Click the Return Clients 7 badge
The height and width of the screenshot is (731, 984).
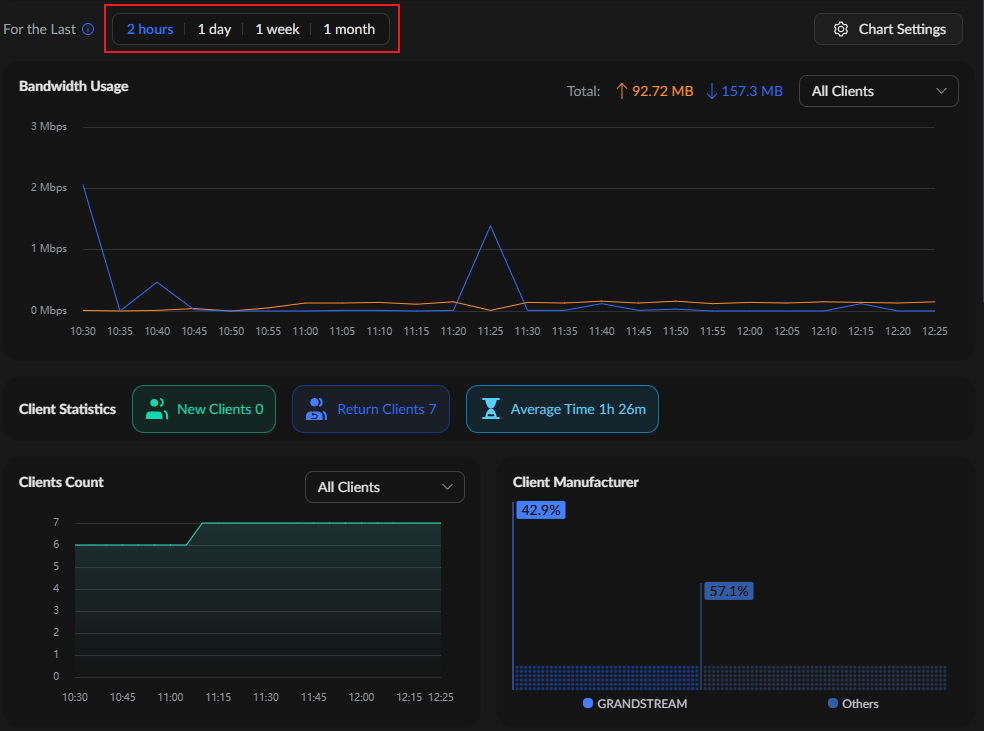[x=371, y=409]
